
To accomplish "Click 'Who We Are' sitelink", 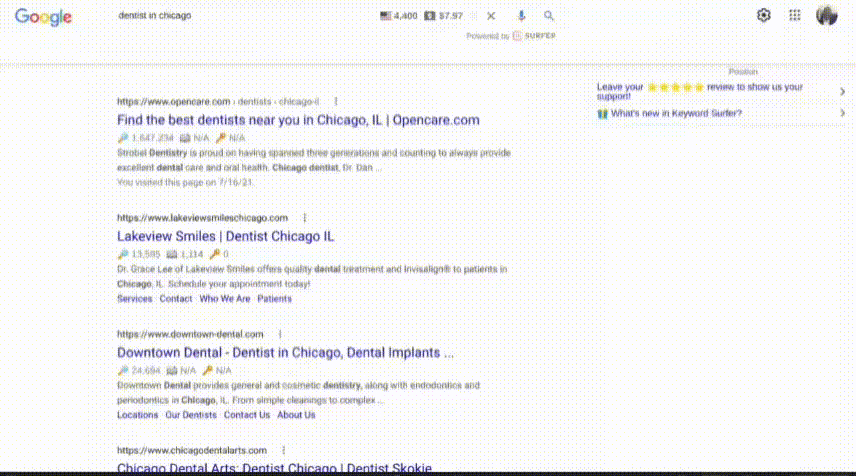I will pos(224,299).
